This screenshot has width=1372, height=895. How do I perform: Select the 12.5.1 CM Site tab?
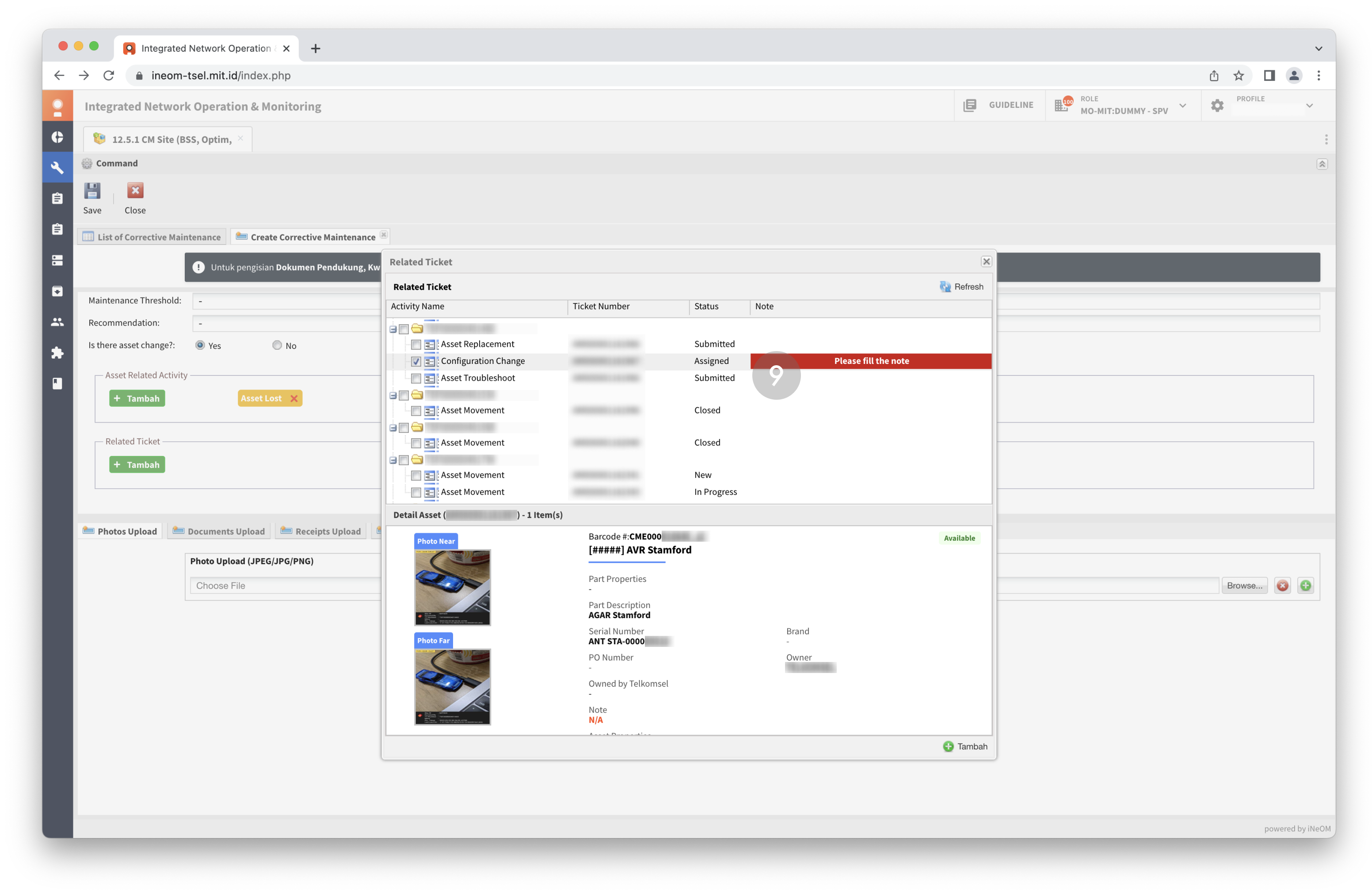point(168,140)
